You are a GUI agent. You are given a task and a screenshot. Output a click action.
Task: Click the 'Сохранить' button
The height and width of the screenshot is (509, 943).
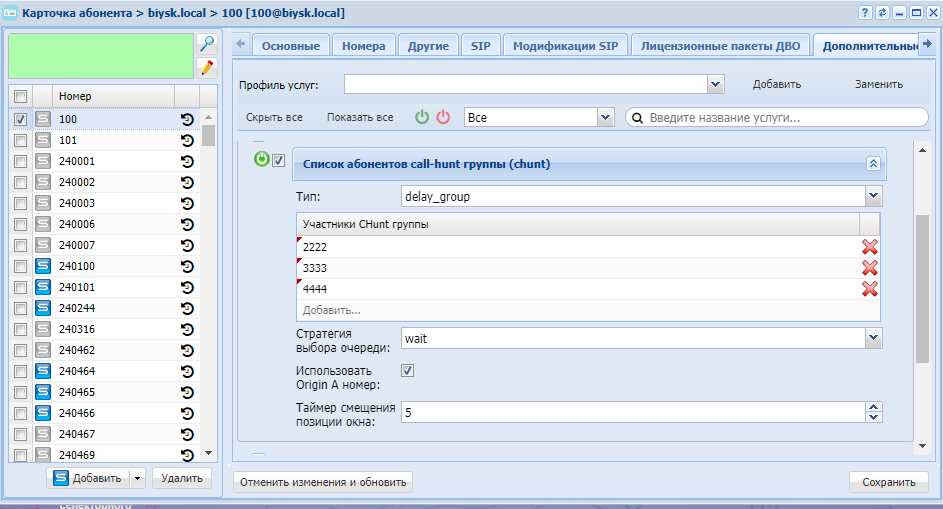point(888,482)
